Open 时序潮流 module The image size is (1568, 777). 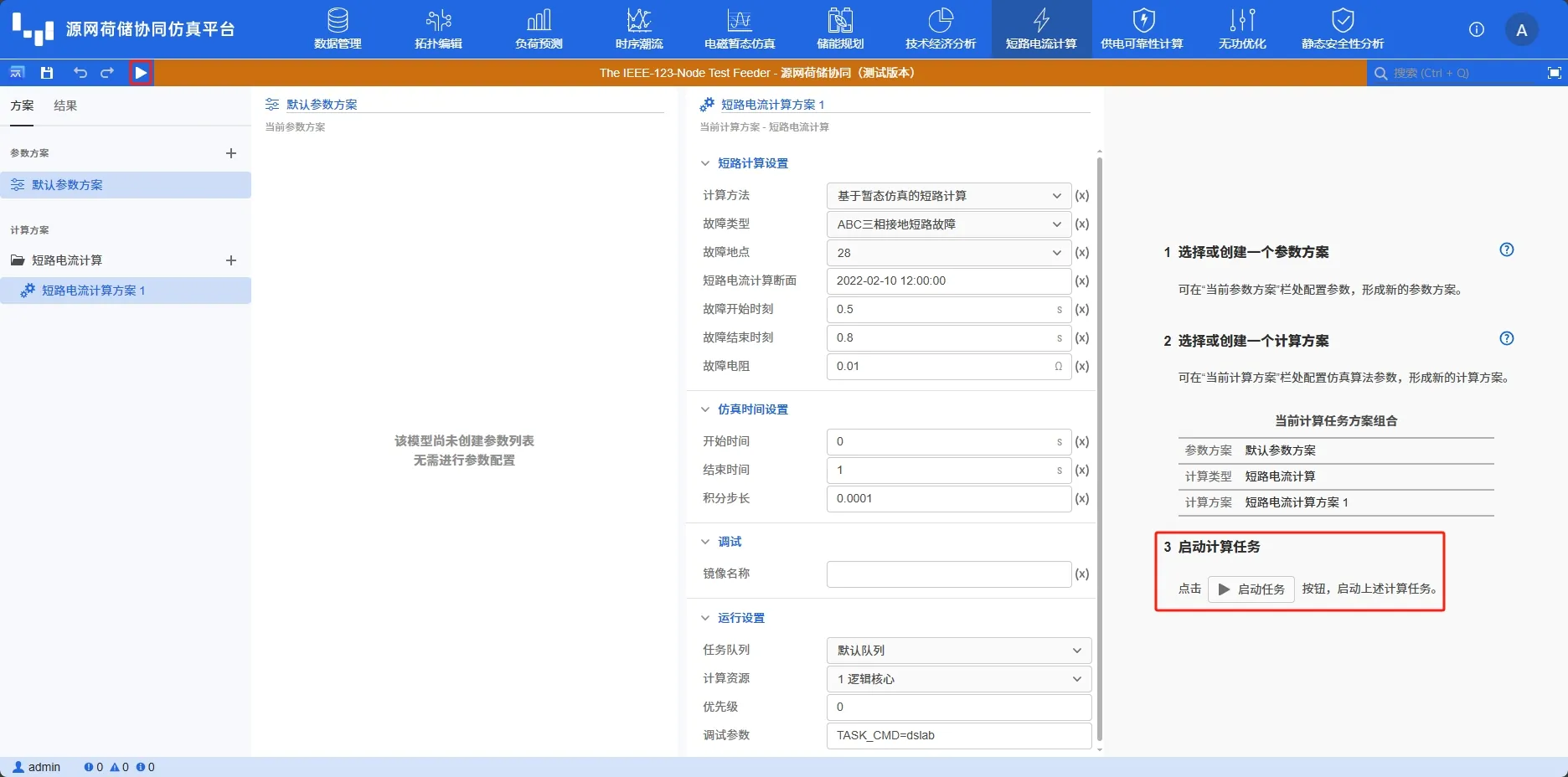639,29
